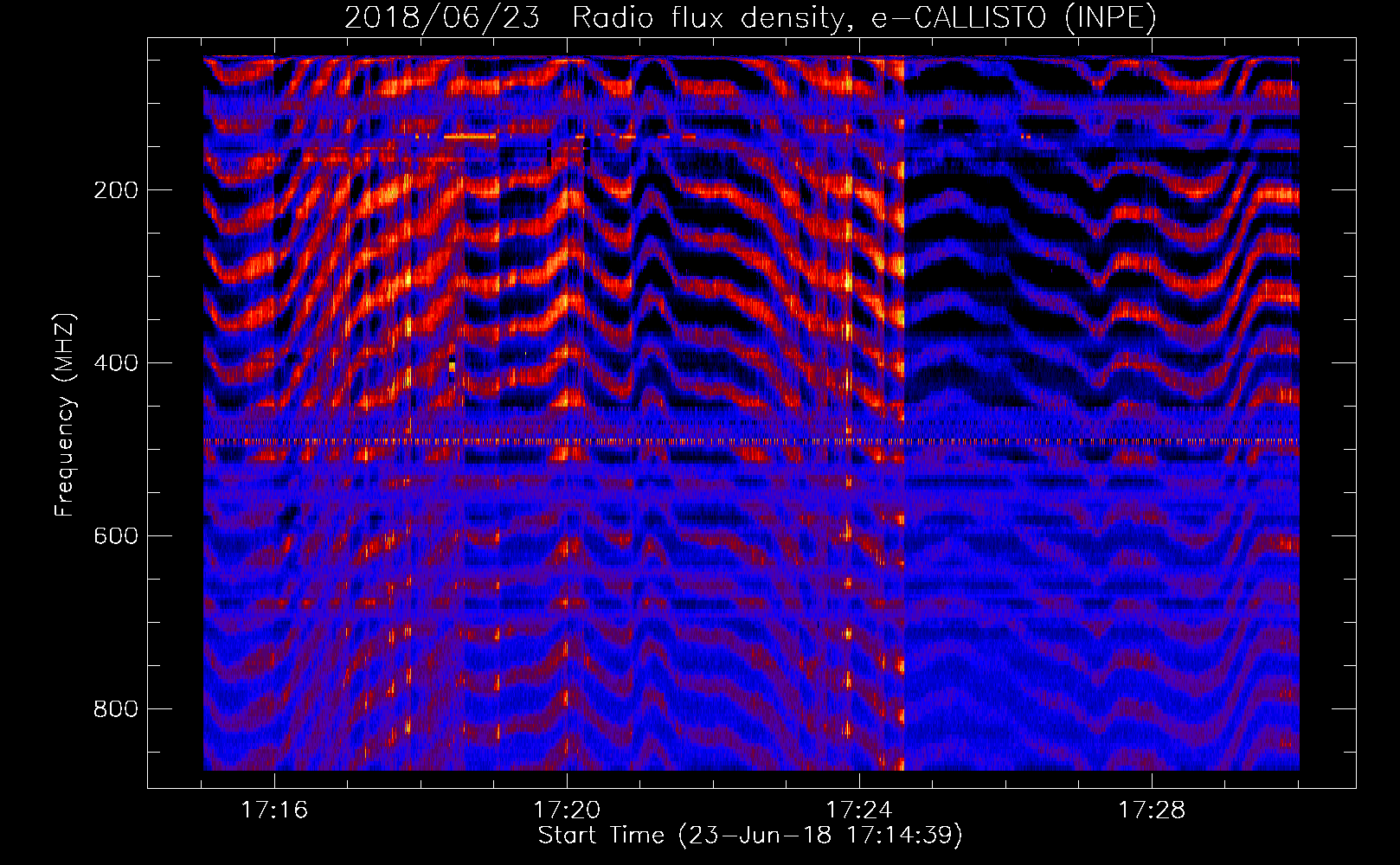Click the 17:24 time tick label
The image size is (1400, 865).
pos(859,811)
